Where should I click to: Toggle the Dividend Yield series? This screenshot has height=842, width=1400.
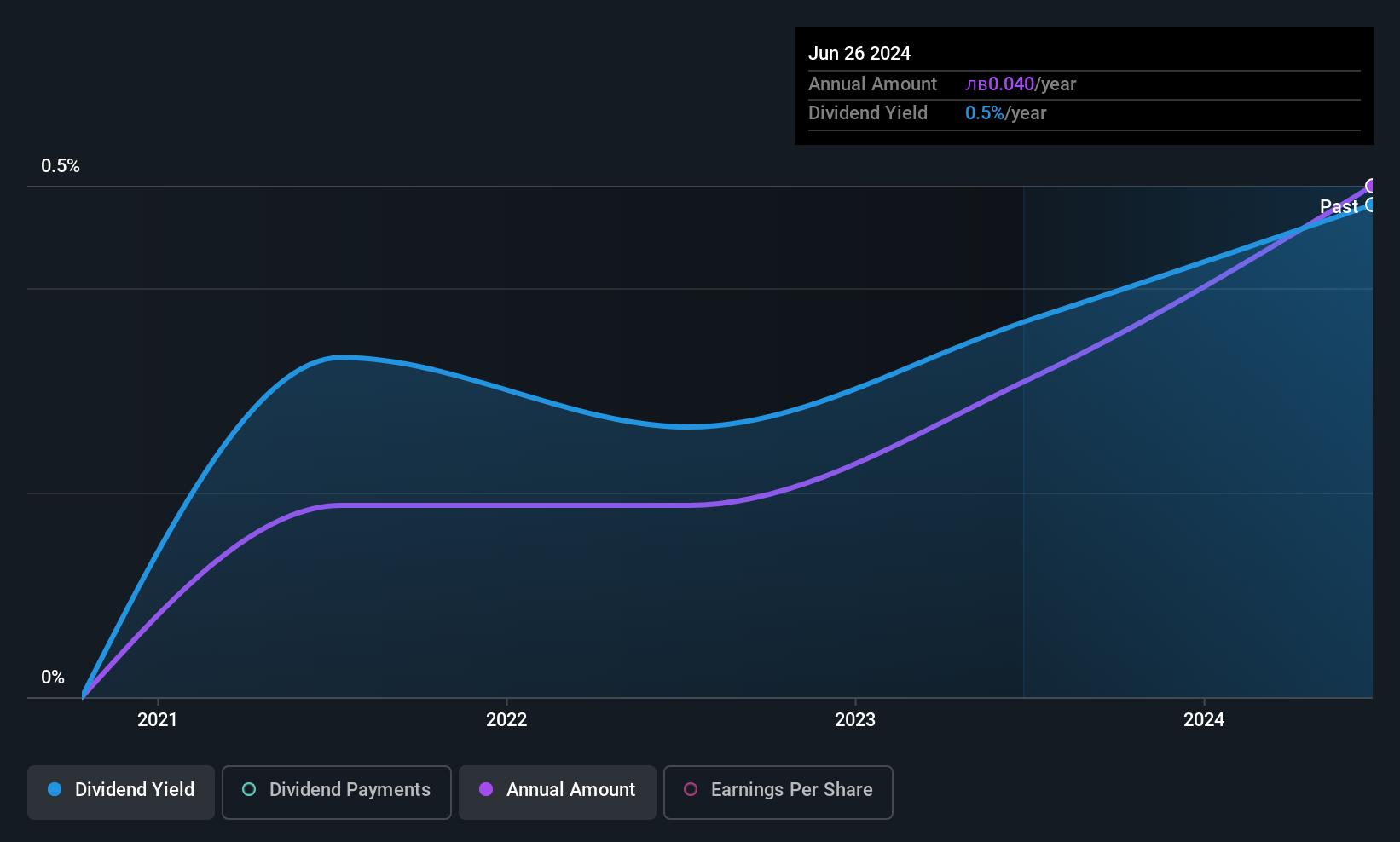pyautogui.click(x=121, y=792)
